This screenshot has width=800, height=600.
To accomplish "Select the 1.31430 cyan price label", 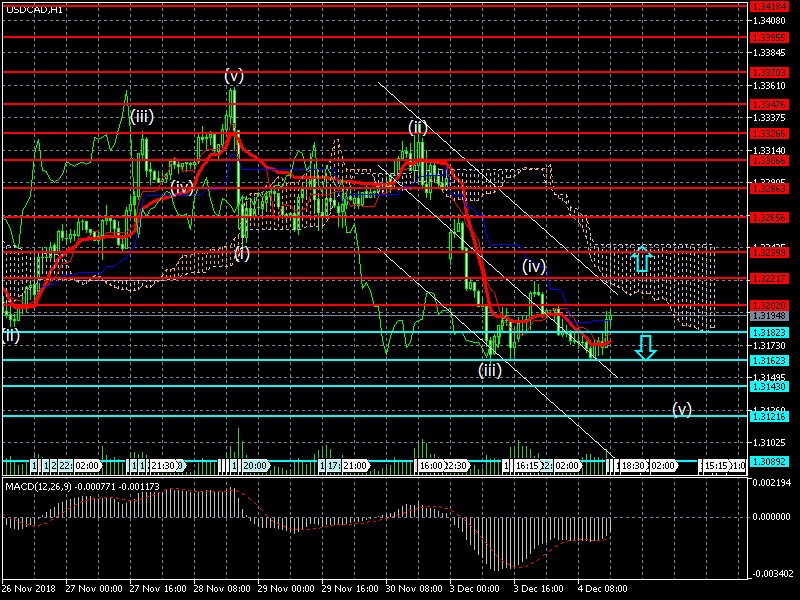I will [x=769, y=387].
